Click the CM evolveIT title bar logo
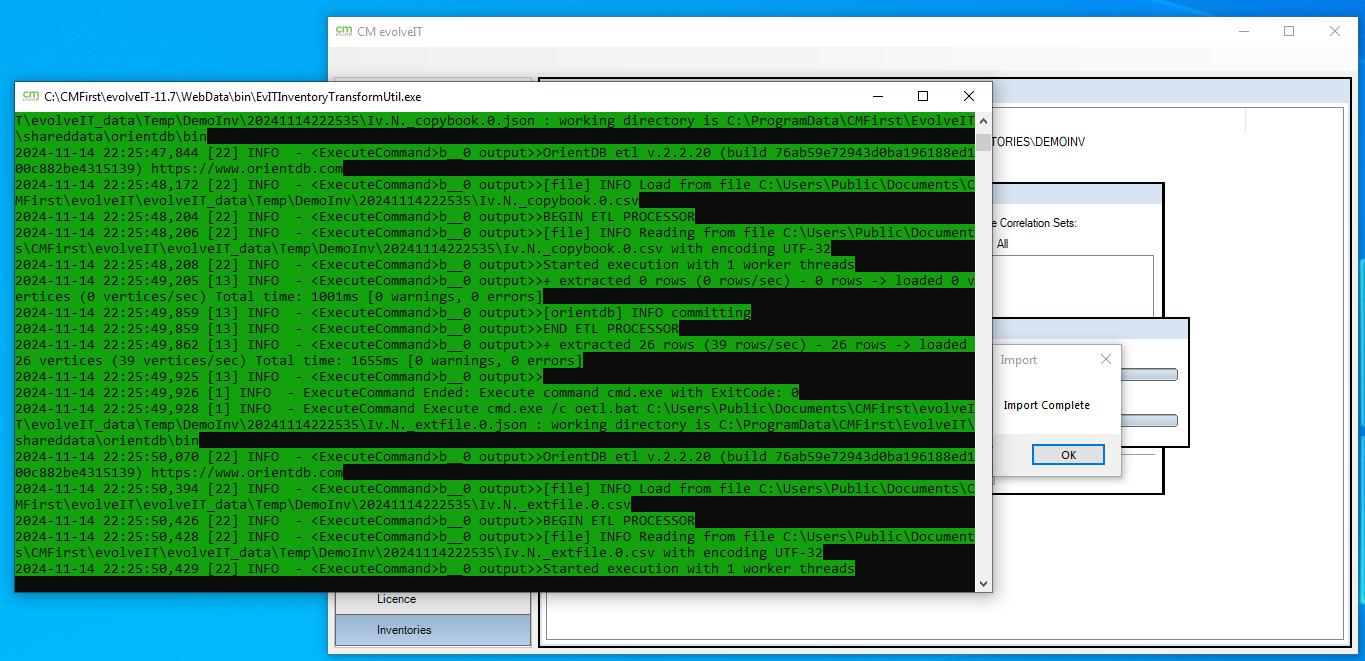 point(343,32)
